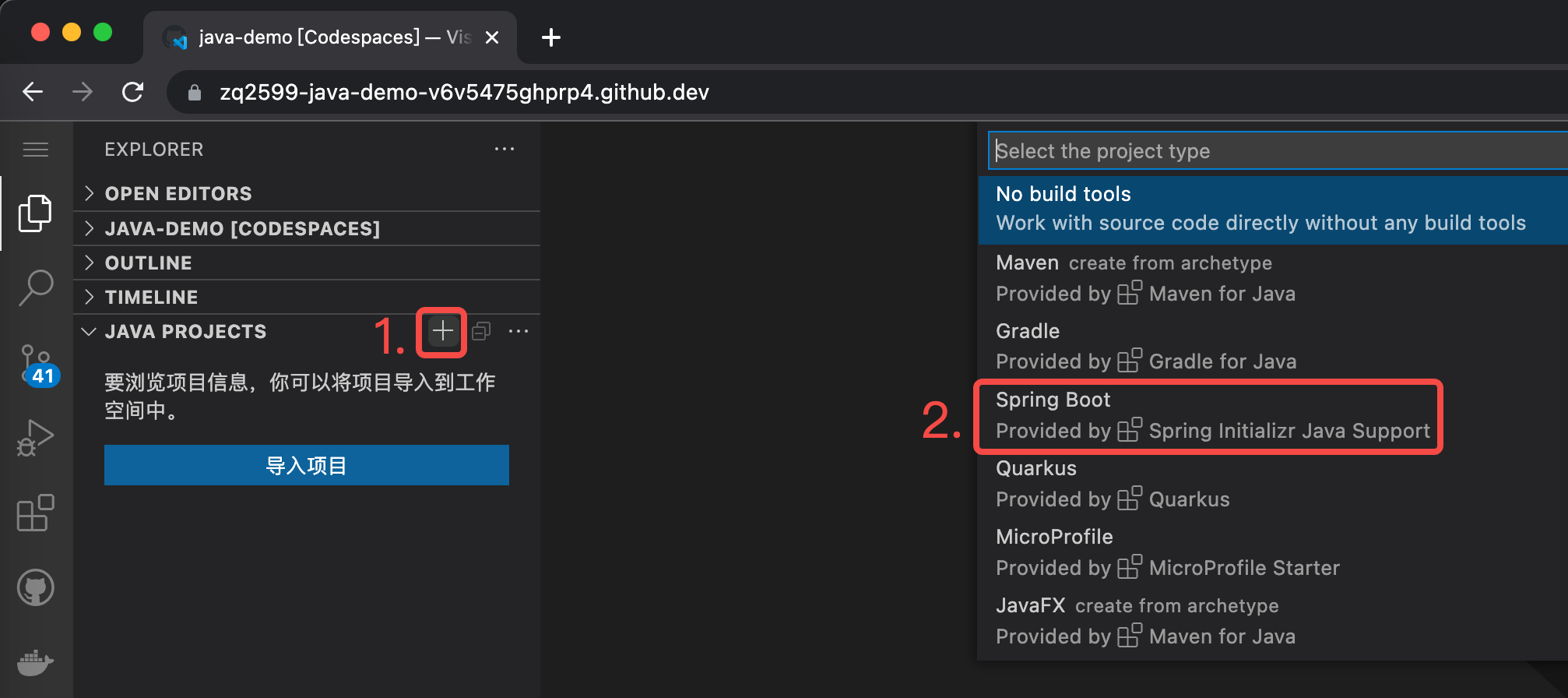Select MicroProfile project type
The image size is (1568, 698).
1273,552
